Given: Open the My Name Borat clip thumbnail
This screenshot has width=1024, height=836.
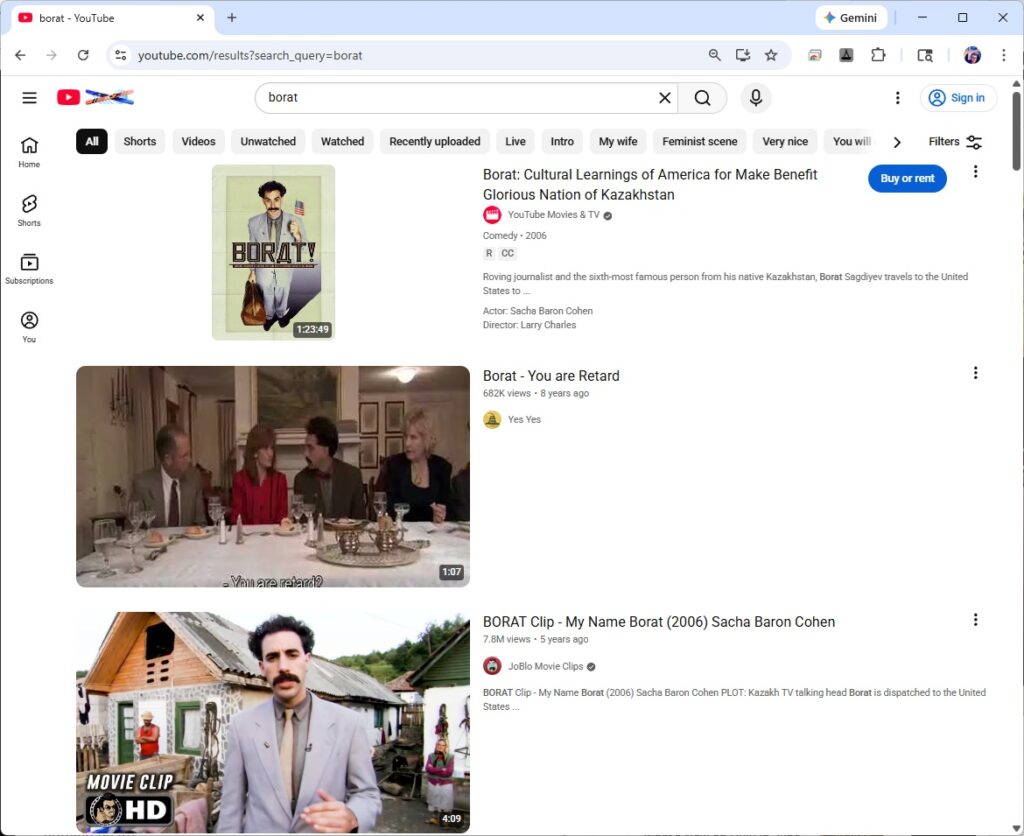Looking at the screenshot, I should 273,722.
